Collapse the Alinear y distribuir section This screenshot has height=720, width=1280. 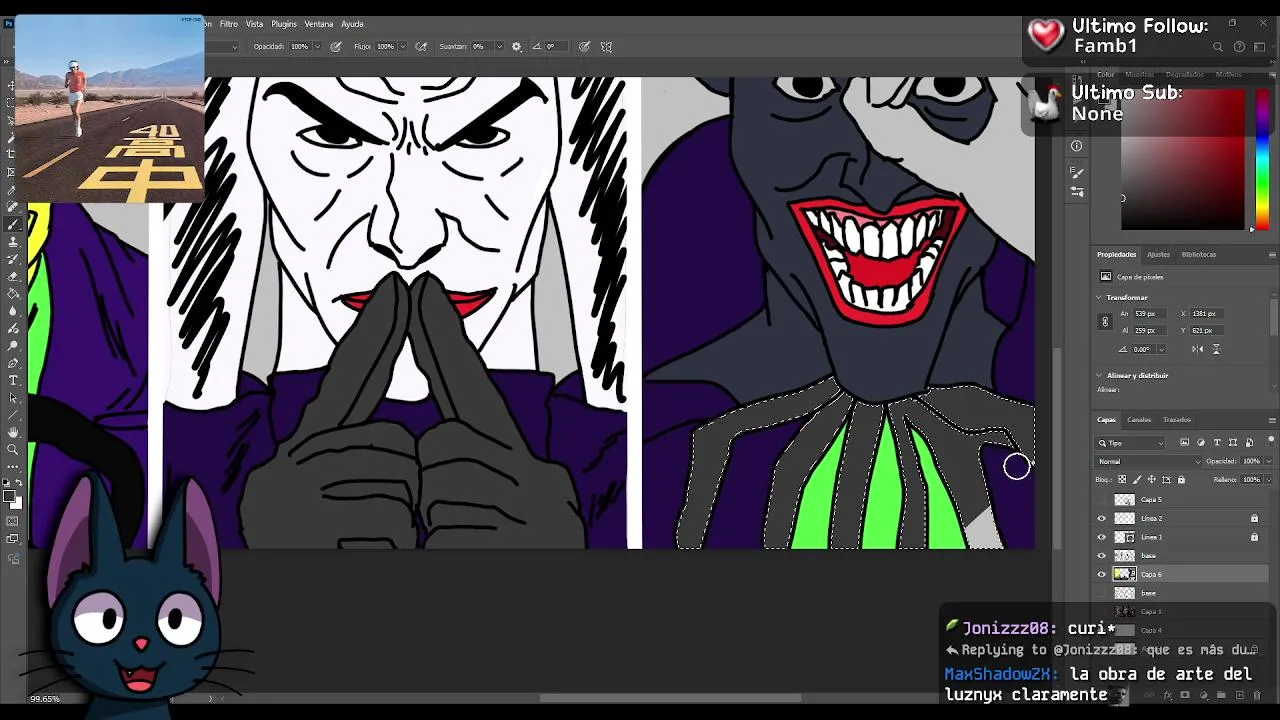pos(1099,375)
